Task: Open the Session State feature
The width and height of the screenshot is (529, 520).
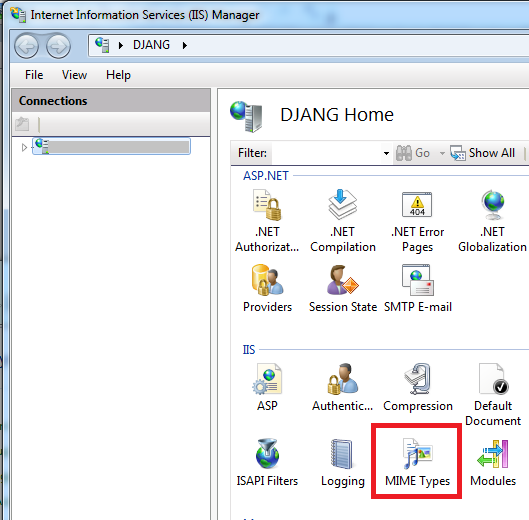Action: [x=343, y=289]
